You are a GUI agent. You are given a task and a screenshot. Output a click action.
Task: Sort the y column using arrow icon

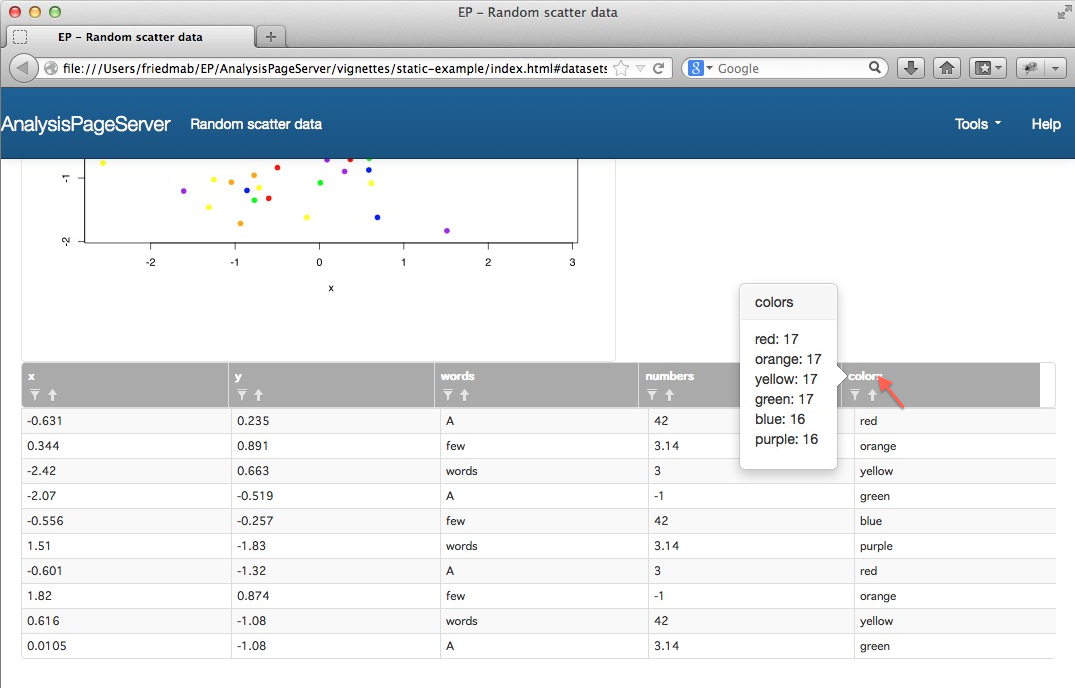[258, 395]
